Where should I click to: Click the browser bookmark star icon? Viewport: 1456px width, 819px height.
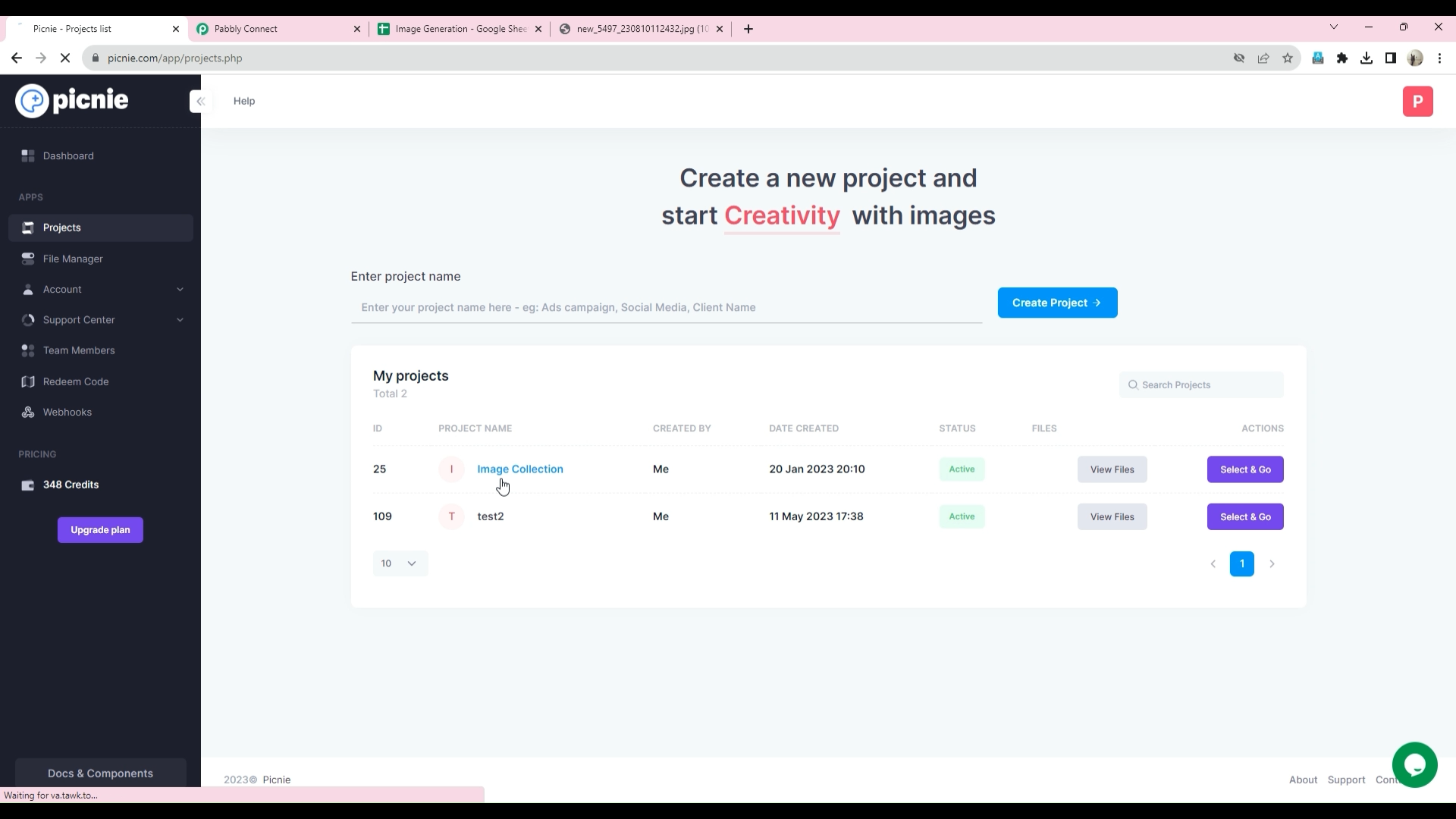point(1288,58)
